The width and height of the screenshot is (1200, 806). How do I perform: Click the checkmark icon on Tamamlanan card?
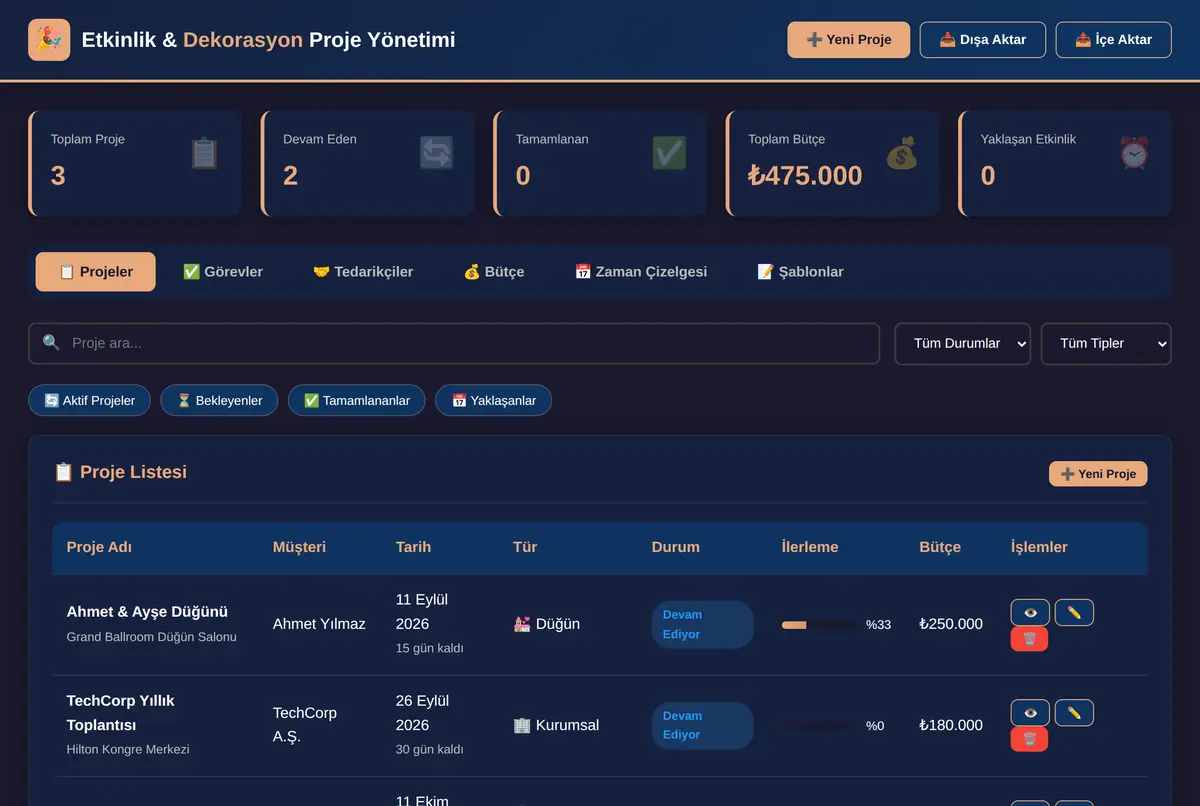(x=669, y=153)
